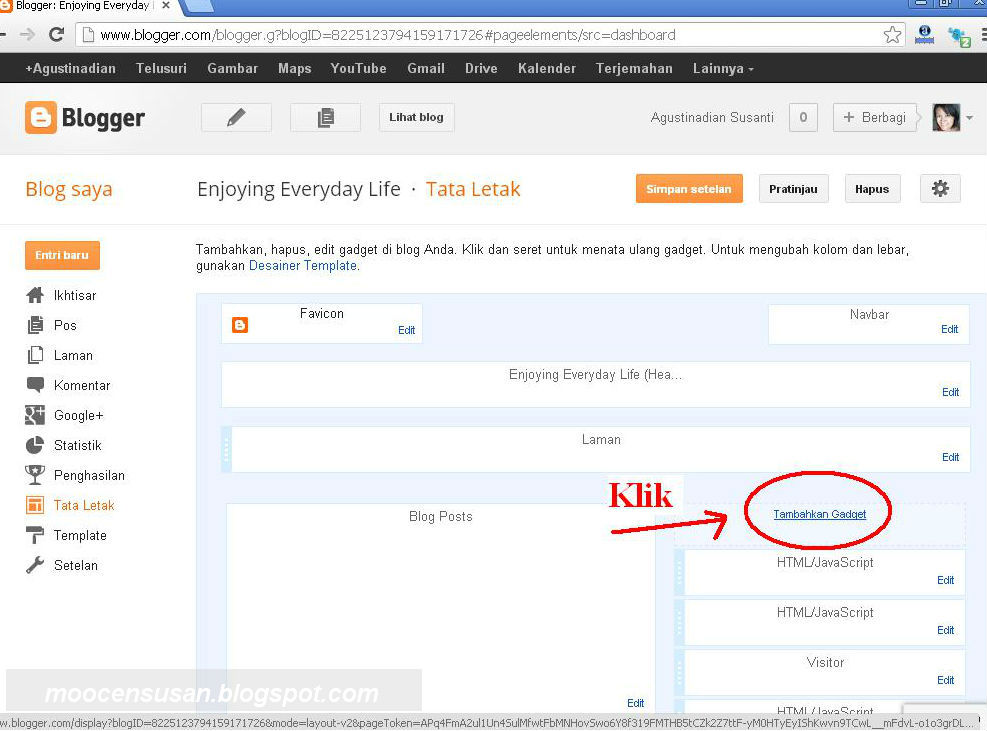This screenshot has width=987, height=731.
Task: Click the Ikhtisar home icon
Action: coord(35,295)
